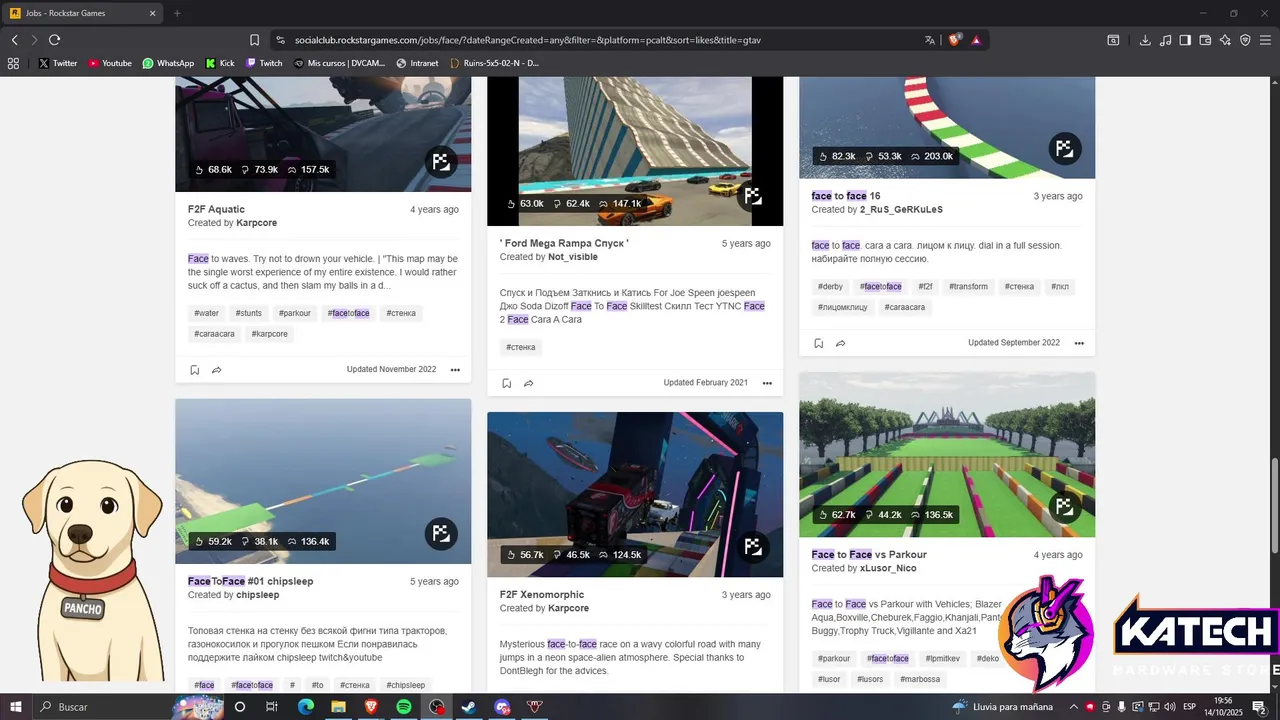Viewport: 1280px width, 720px height.
Task: Open browser downloads
Action: [x=1145, y=40]
